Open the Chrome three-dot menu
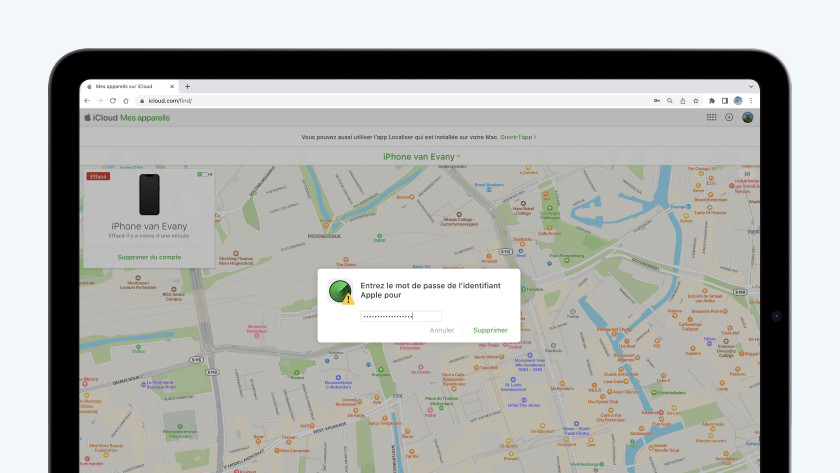 coord(751,101)
